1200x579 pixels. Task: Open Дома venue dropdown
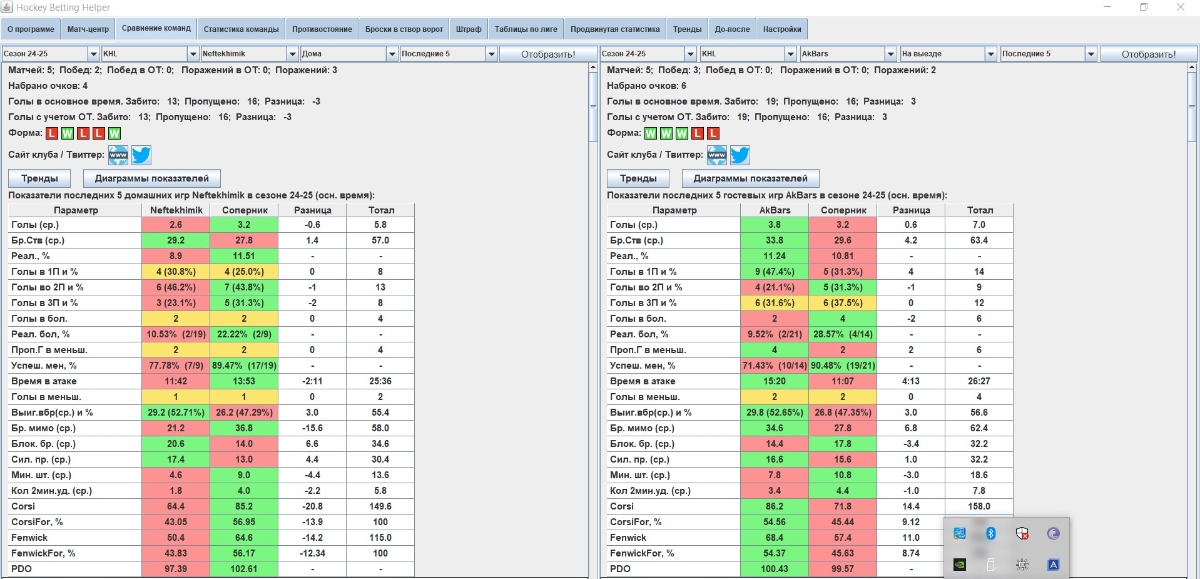pyautogui.click(x=349, y=54)
